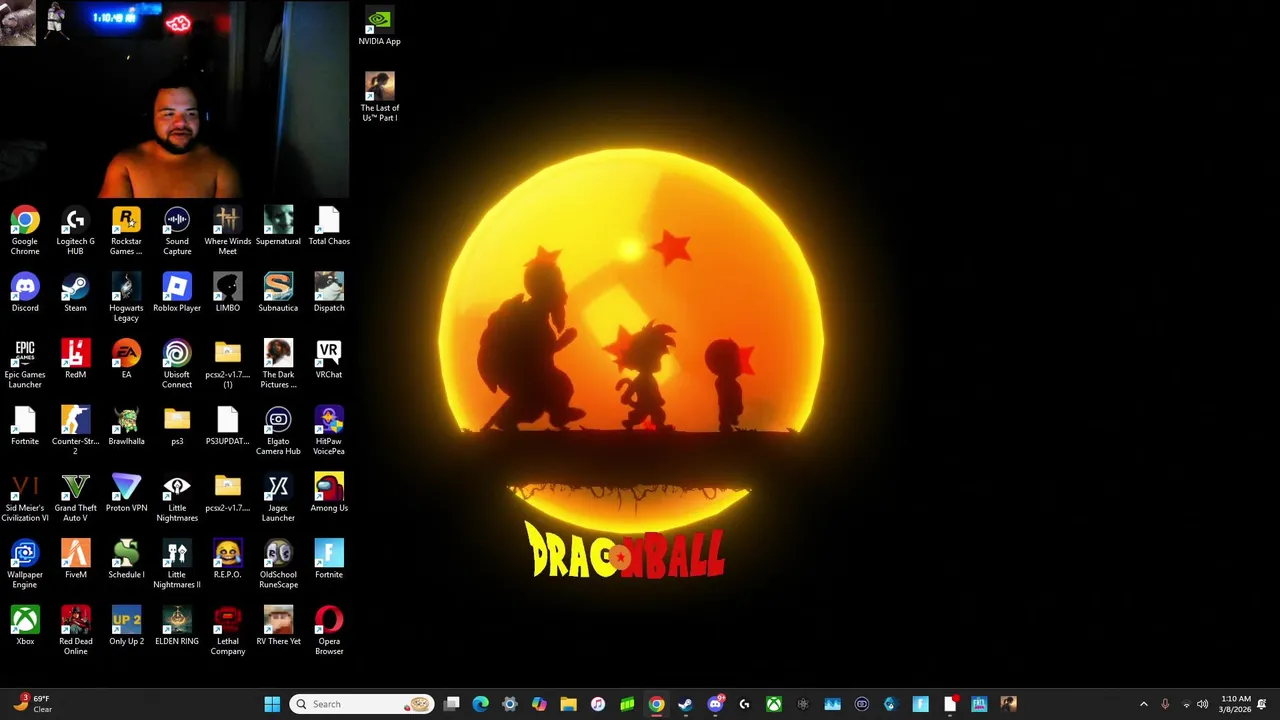Open Task View from the taskbar
The width and height of the screenshot is (1280, 720).
pyautogui.click(x=452, y=704)
